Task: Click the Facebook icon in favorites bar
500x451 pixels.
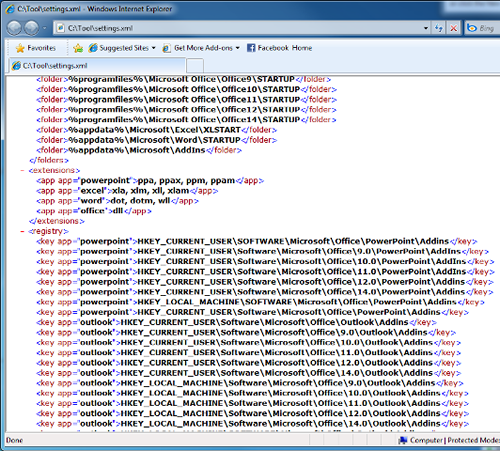Action: 251,48
